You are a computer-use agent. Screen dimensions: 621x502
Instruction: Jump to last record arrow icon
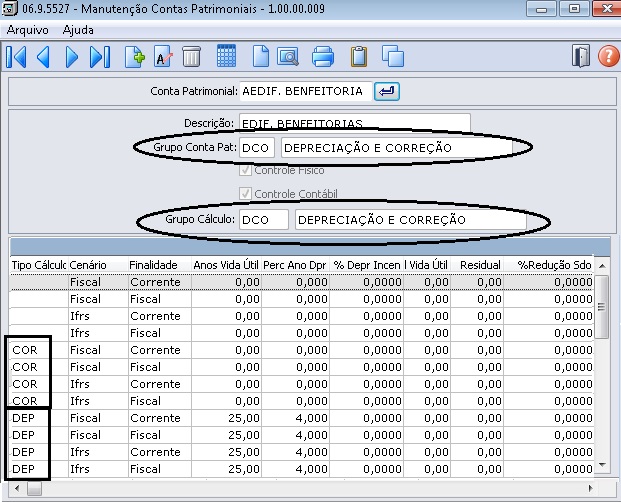100,57
